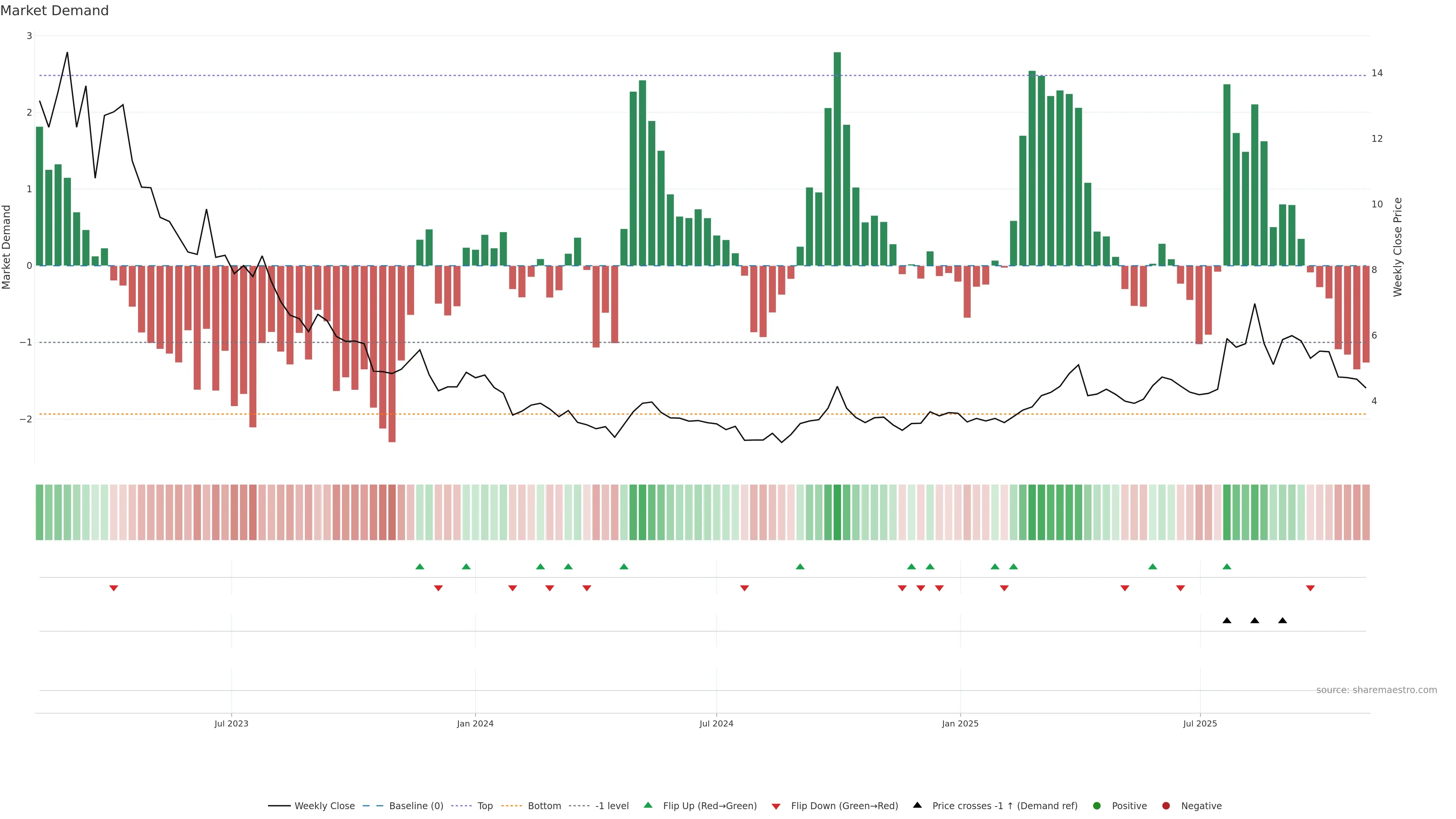Screen dimensions: 1456x819
Task: Click the green Flip Up triangle legend icon
Action: tap(648, 805)
